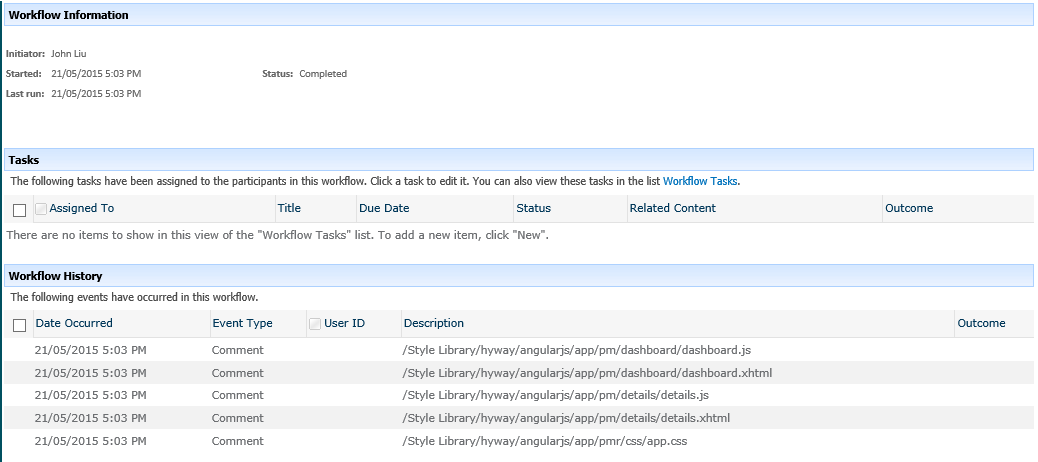Open the Assigned To column header menu
Screen dimensions: 1038x462
tap(82, 208)
